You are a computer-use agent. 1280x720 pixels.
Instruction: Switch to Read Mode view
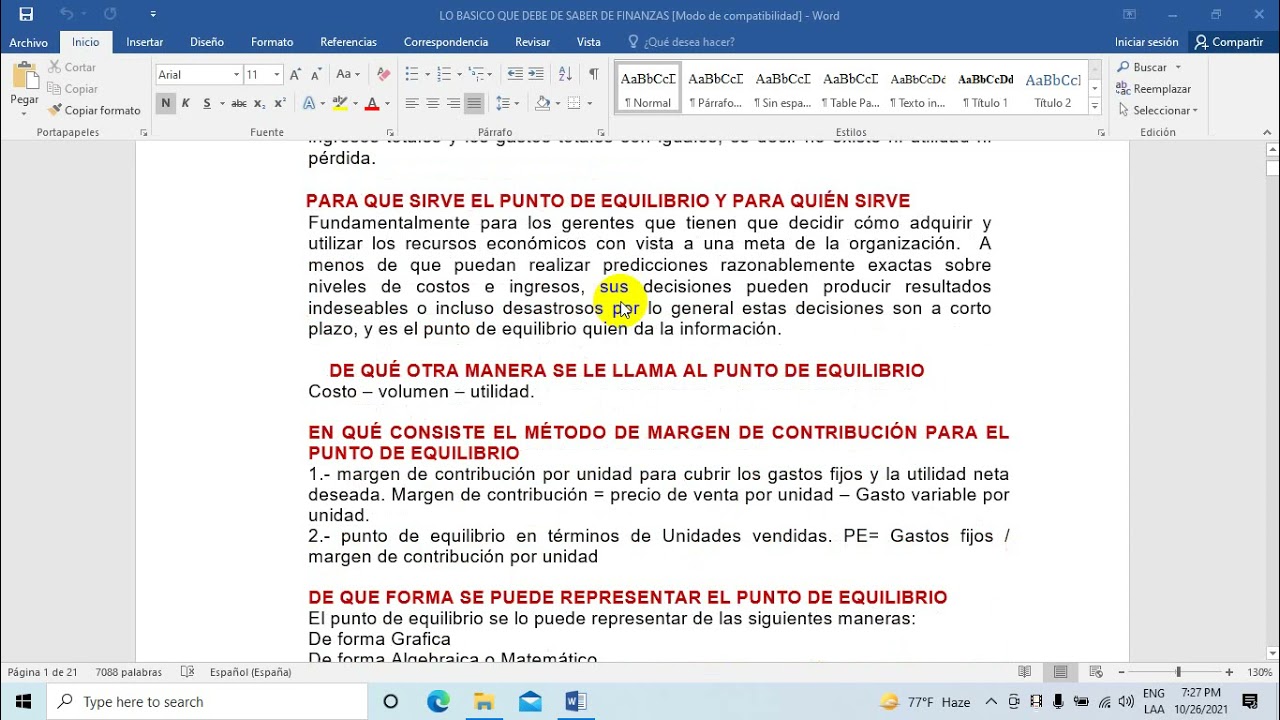point(1025,672)
